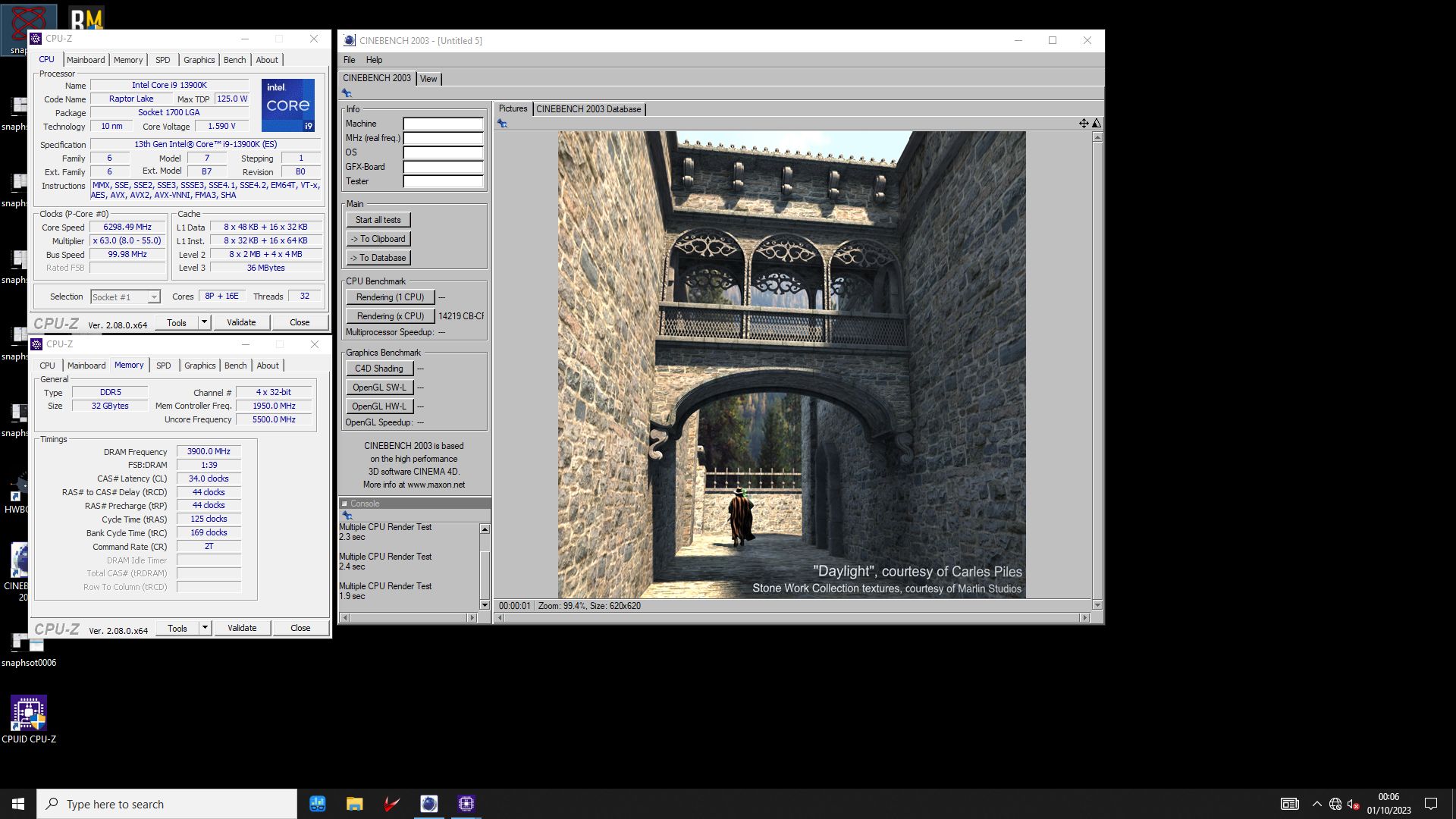Image resolution: width=1456 pixels, height=819 pixels.
Task: Click Validate in top CPU-Z window
Action: tap(241, 322)
